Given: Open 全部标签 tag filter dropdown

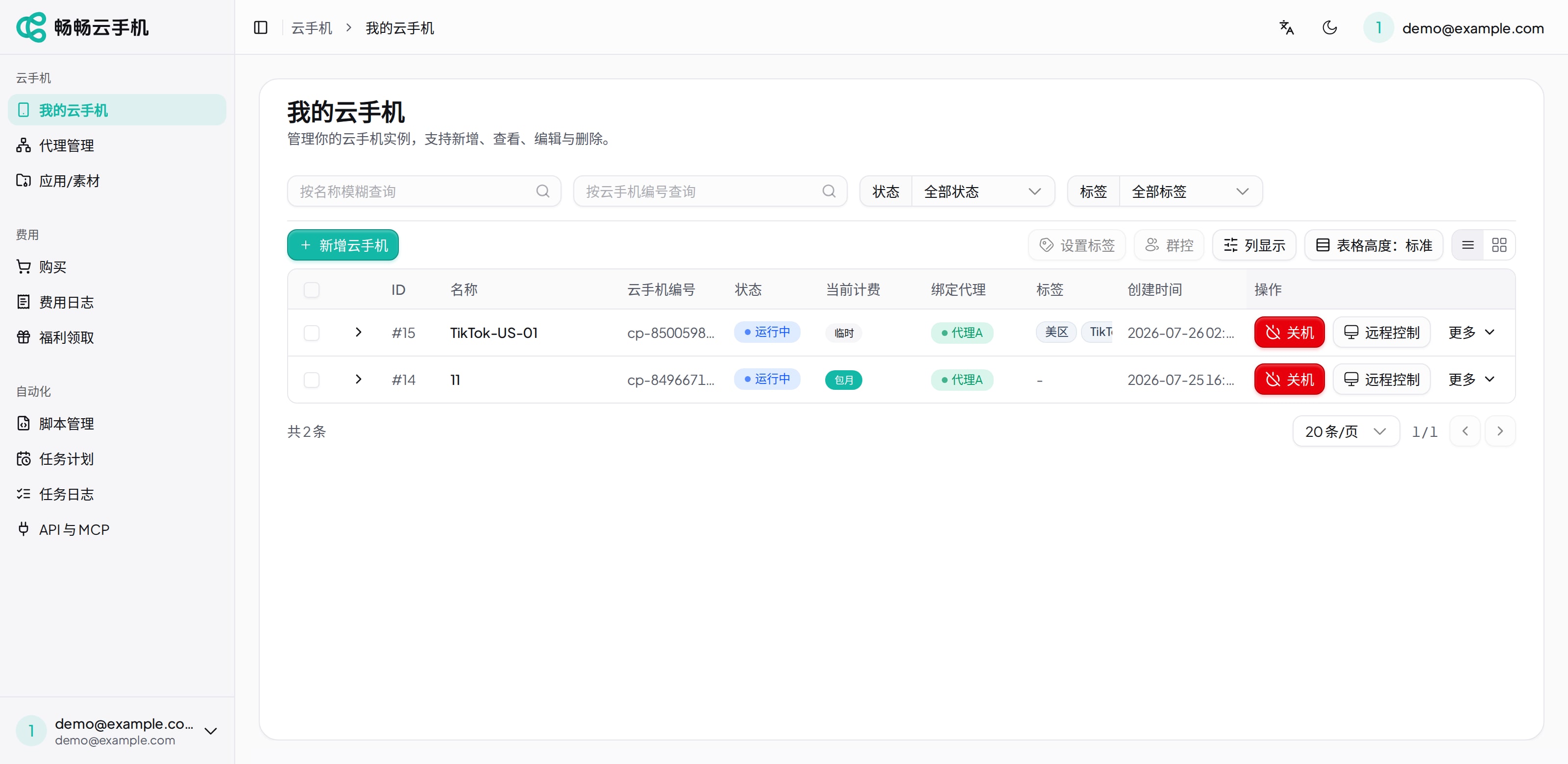Looking at the screenshot, I should click(1190, 191).
